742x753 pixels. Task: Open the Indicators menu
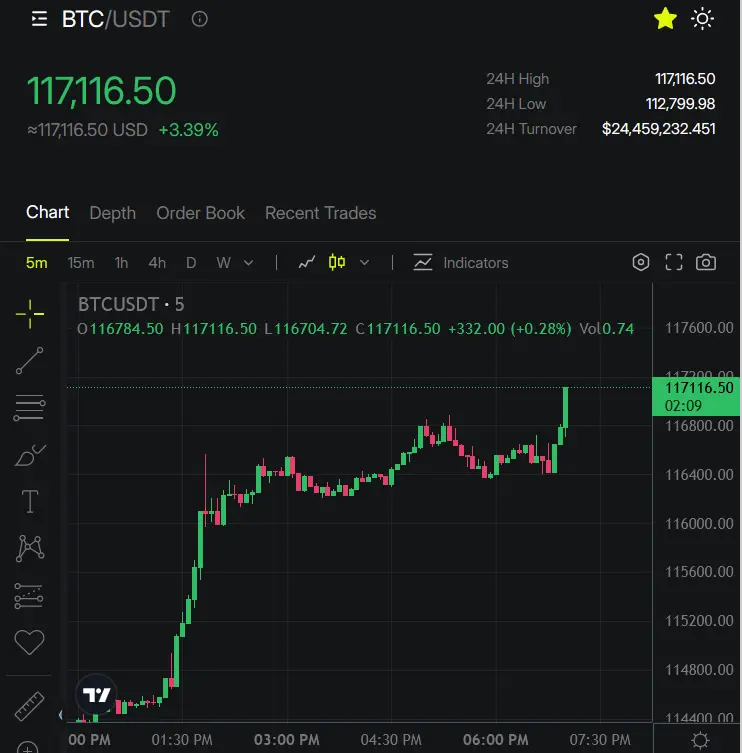pyautogui.click(x=460, y=263)
